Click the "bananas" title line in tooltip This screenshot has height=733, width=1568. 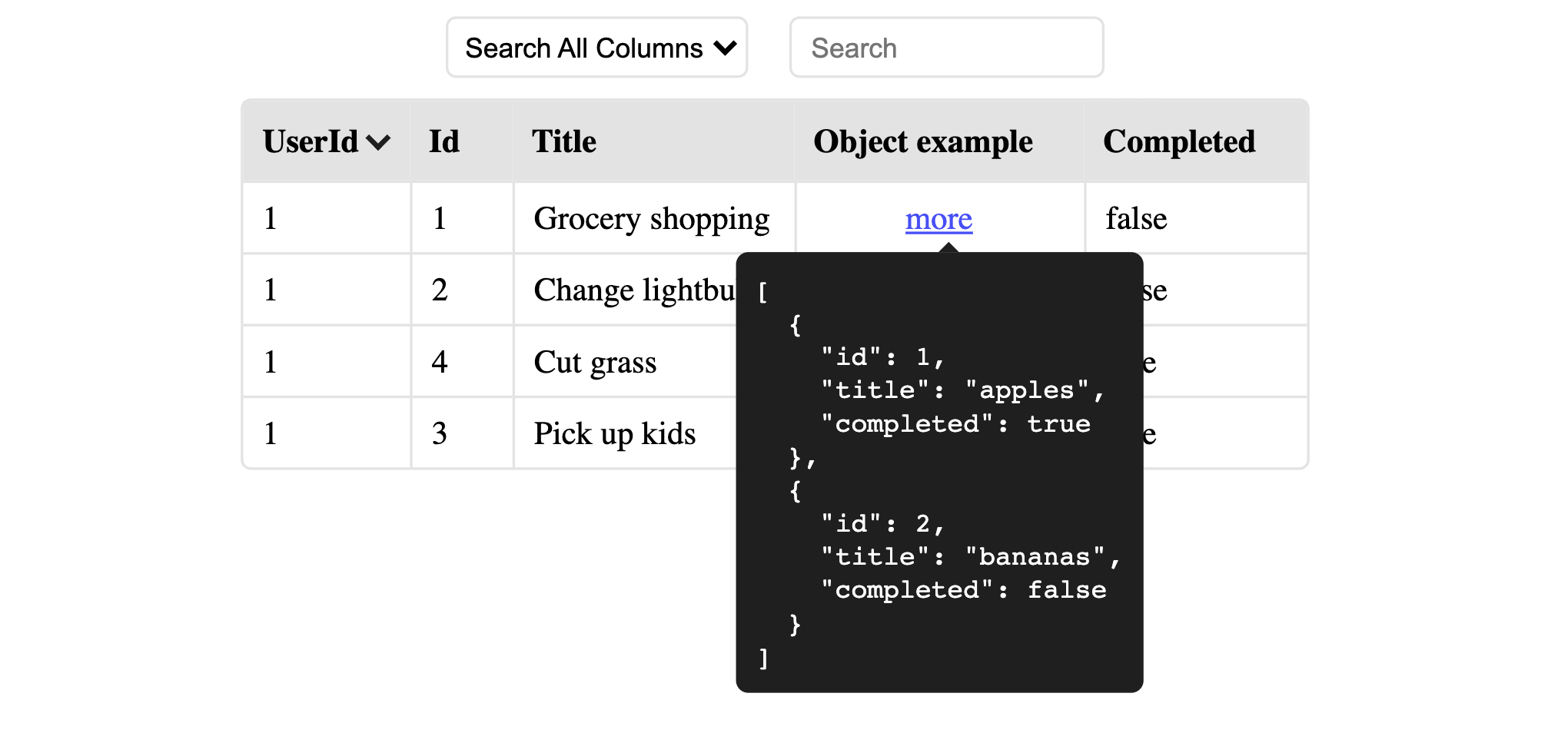[x=970, y=556]
